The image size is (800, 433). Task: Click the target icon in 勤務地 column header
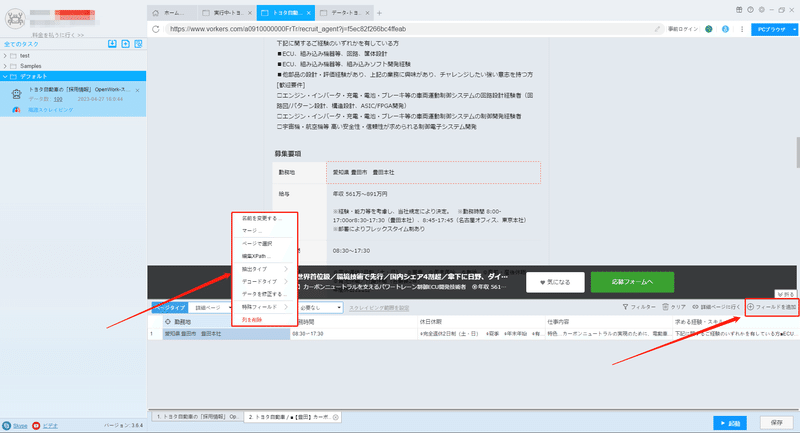coord(167,322)
